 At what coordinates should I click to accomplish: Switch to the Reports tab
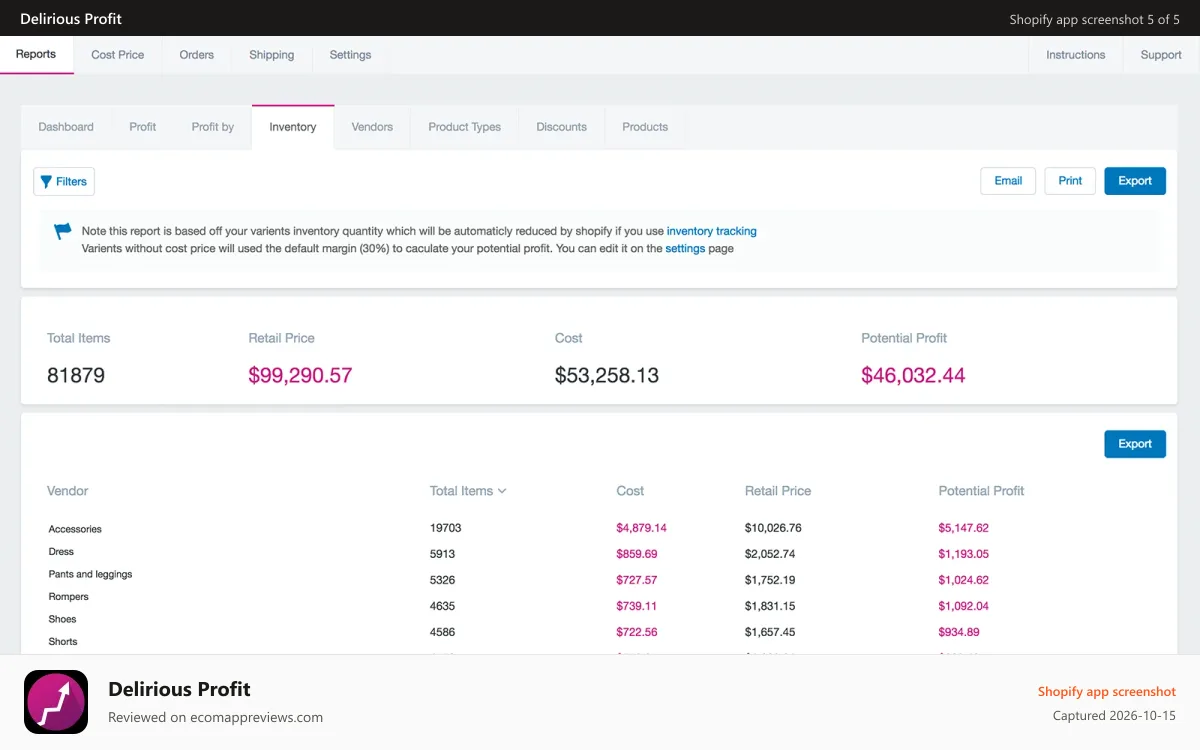pyautogui.click(x=36, y=54)
